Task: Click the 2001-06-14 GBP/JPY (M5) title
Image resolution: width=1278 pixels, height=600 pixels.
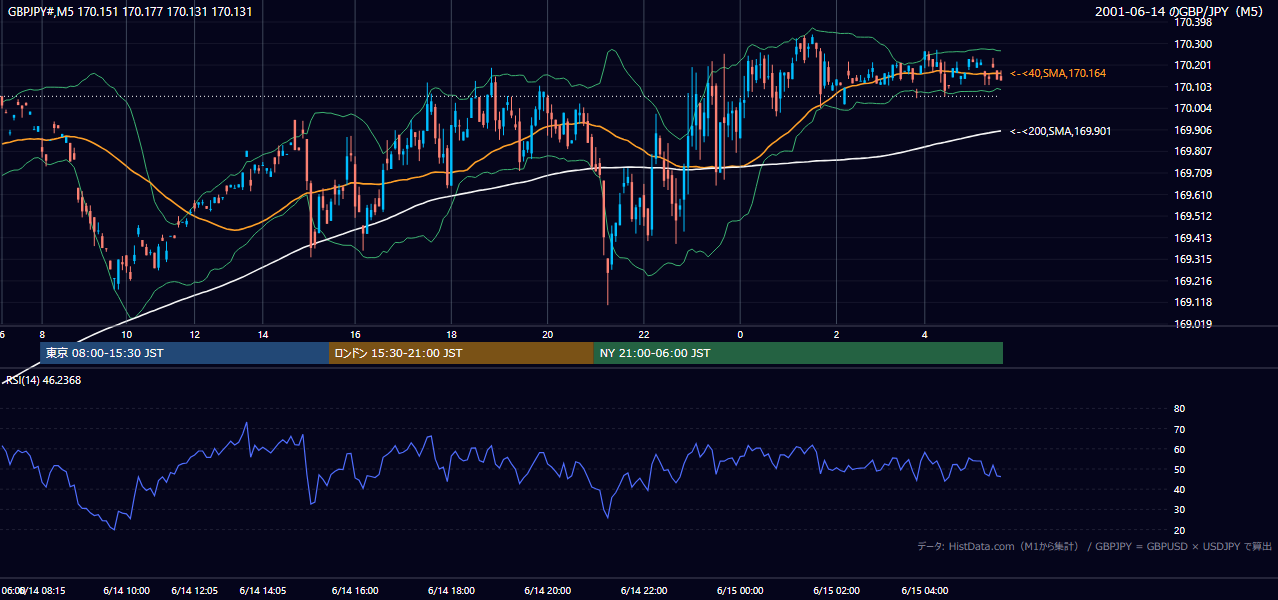Action: tap(1180, 11)
